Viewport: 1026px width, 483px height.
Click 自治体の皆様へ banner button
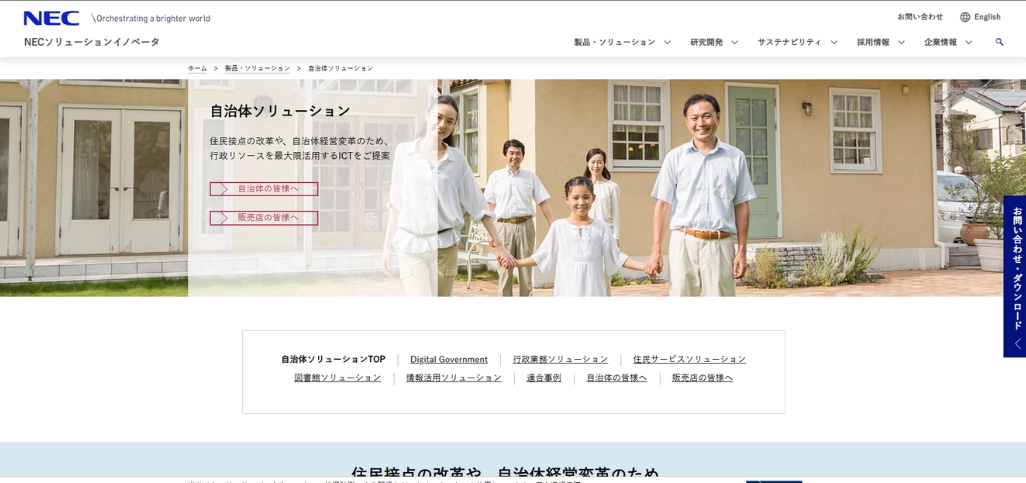tap(264, 189)
